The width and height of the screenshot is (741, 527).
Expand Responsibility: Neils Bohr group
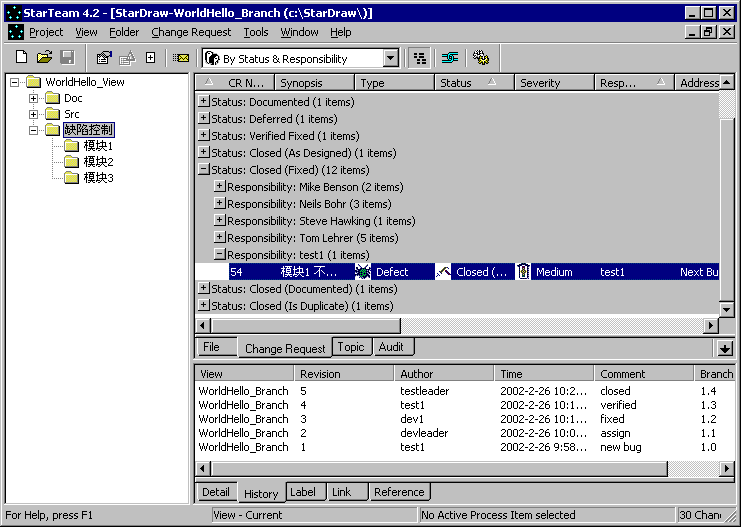tap(219, 203)
